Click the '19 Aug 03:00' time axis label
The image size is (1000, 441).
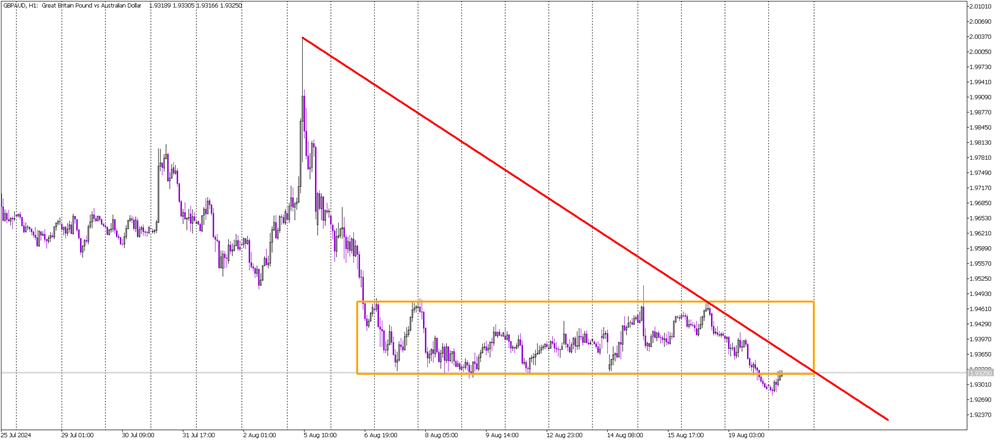tap(747, 436)
